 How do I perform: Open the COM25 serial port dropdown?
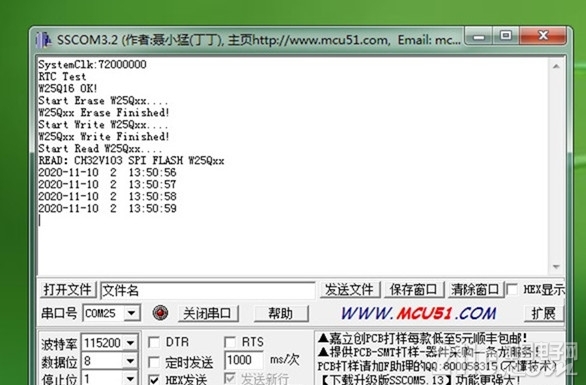(132, 313)
